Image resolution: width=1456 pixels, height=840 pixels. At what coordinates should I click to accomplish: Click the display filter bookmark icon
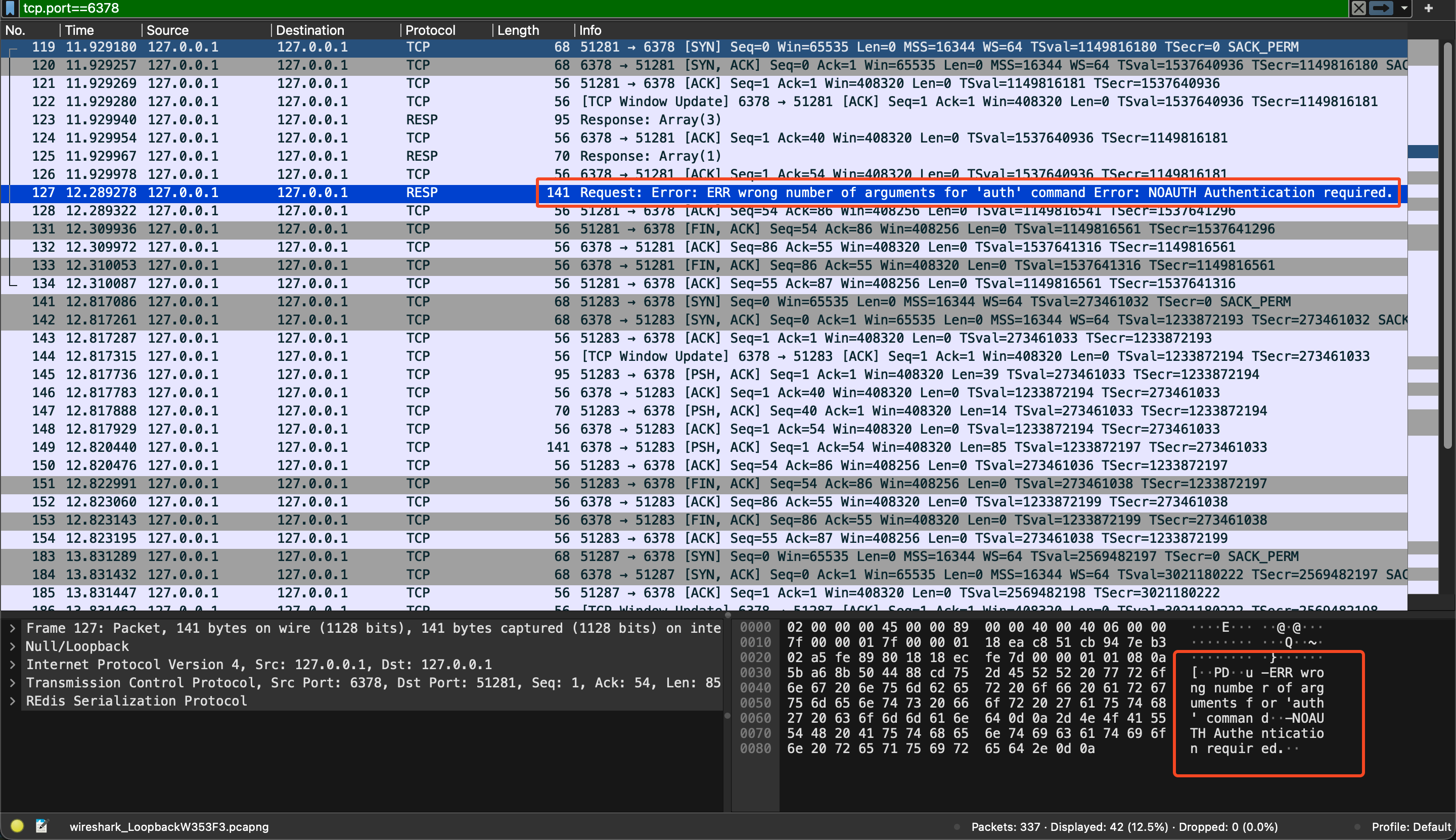tap(9, 8)
